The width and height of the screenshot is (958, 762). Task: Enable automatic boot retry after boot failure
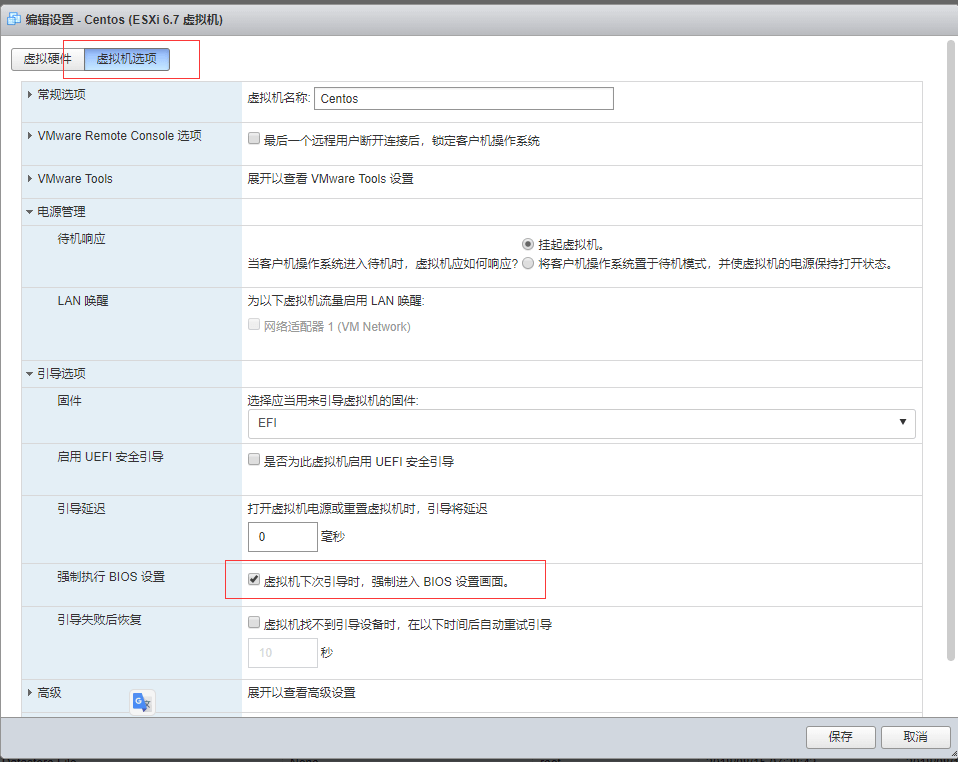click(x=253, y=621)
